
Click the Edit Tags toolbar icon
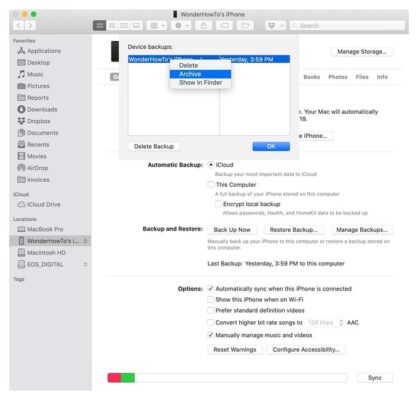[225, 25]
